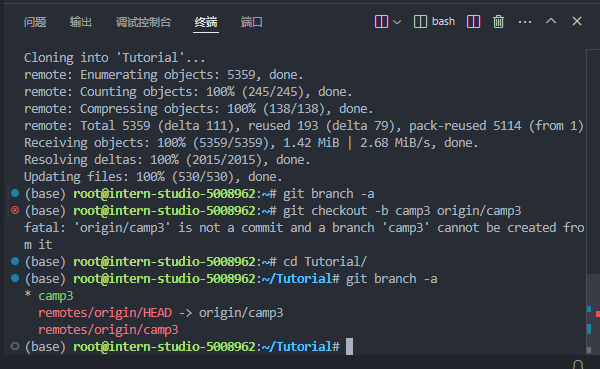
Task: Split the terminal with the icon right of bash
Action: [473, 21]
